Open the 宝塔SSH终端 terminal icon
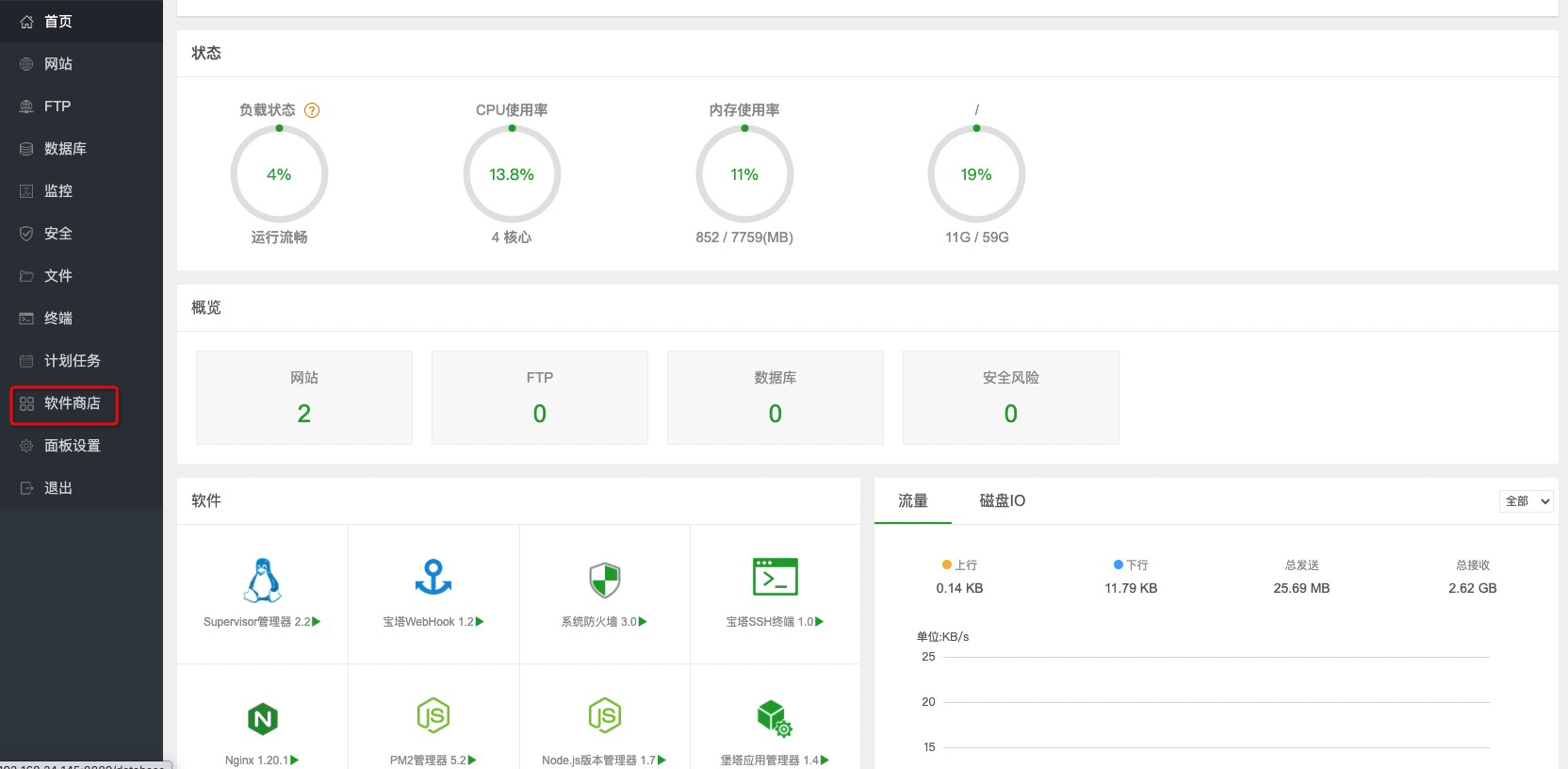This screenshot has width=1568, height=769. [x=776, y=577]
